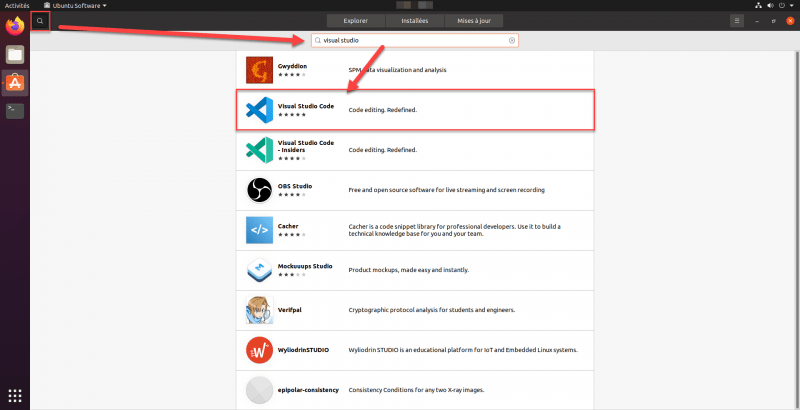Click the Gwyddion app icon
The image size is (800, 410).
coord(259,70)
